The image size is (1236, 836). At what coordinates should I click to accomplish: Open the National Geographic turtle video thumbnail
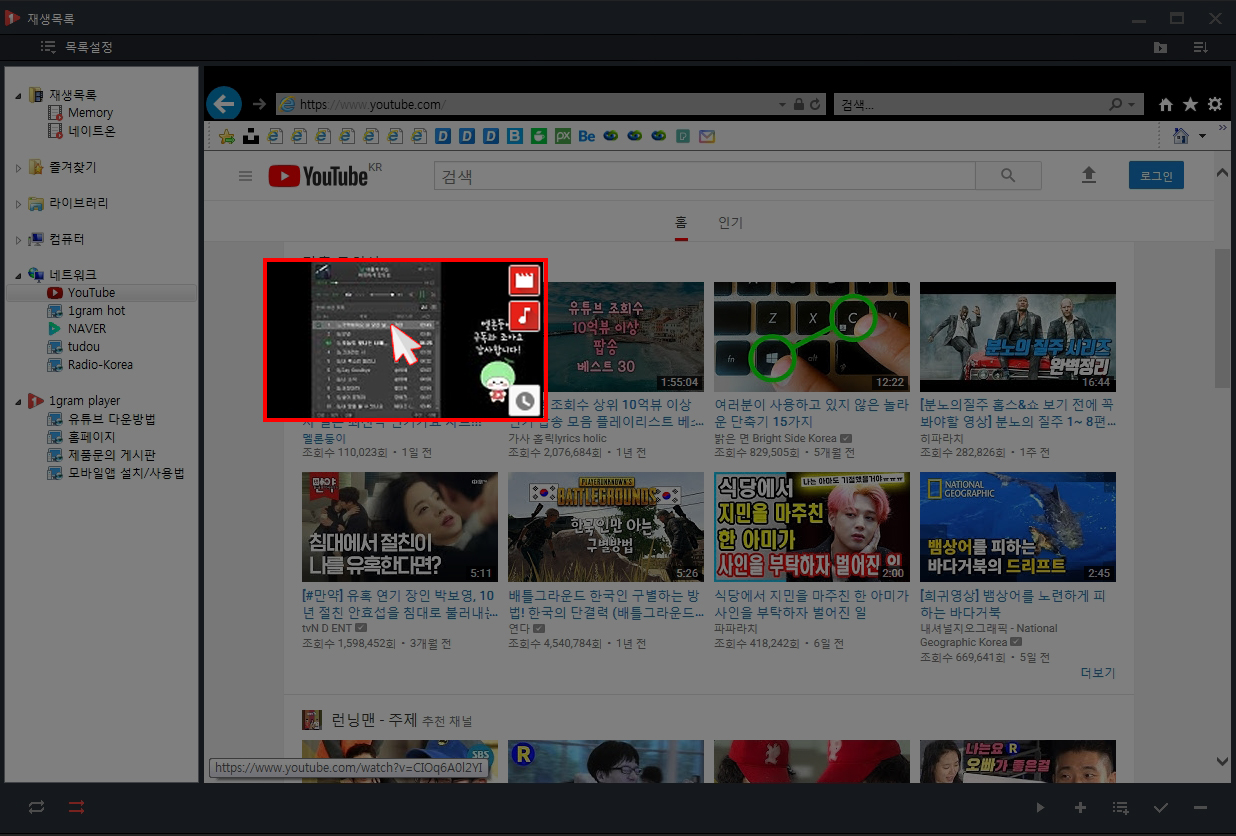tap(1017, 527)
